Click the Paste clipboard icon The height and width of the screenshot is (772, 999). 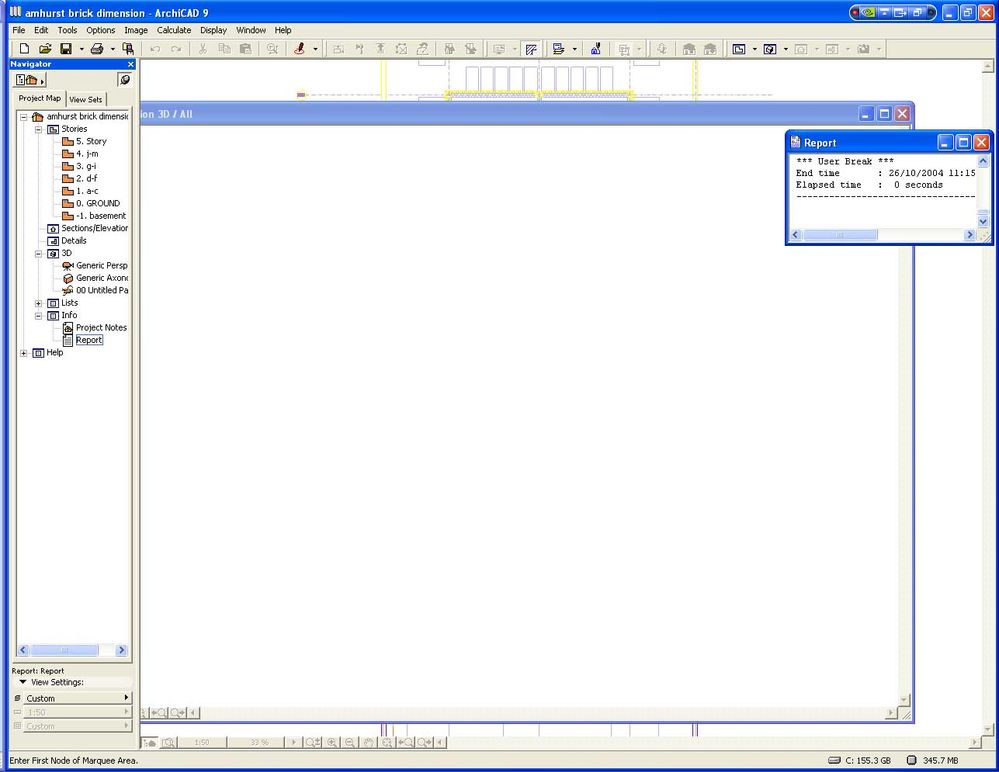click(x=245, y=49)
